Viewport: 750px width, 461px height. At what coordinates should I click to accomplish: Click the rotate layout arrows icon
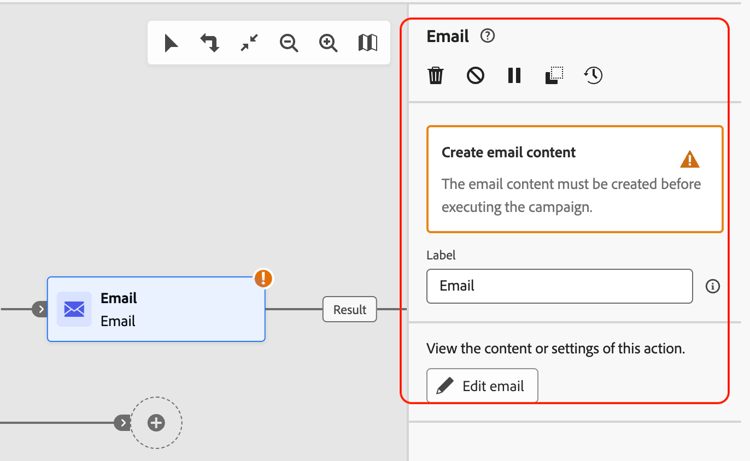pyautogui.click(x=210, y=43)
